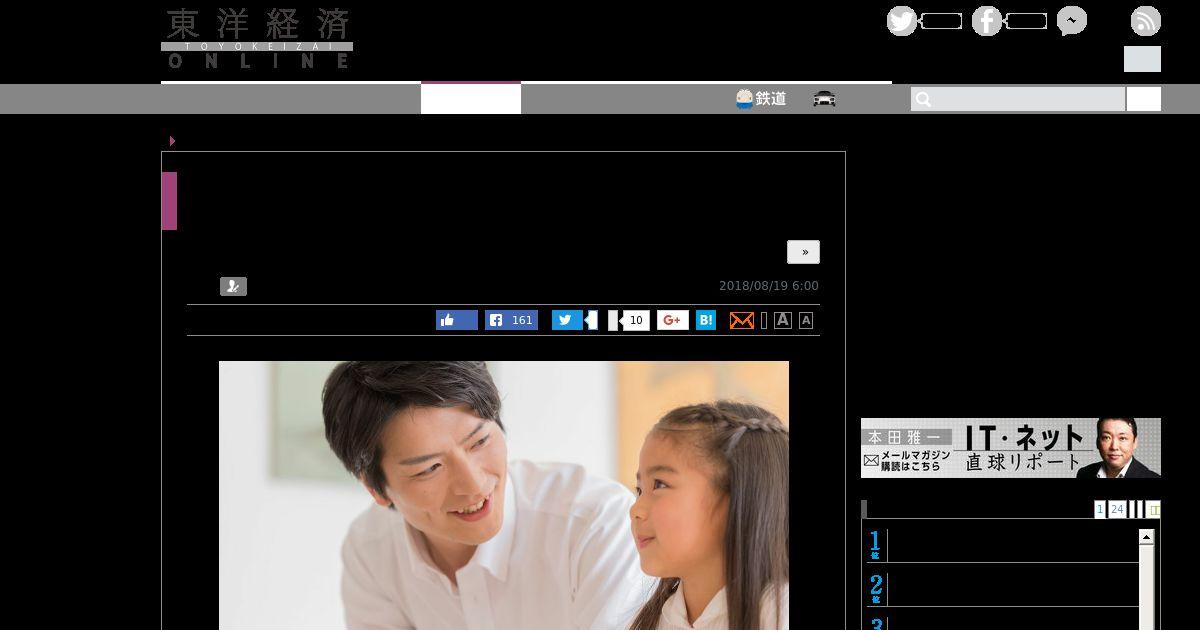Image resolution: width=1200 pixels, height=630 pixels.
Task: Click the Facebook count box in the header
Action: 1026,21
